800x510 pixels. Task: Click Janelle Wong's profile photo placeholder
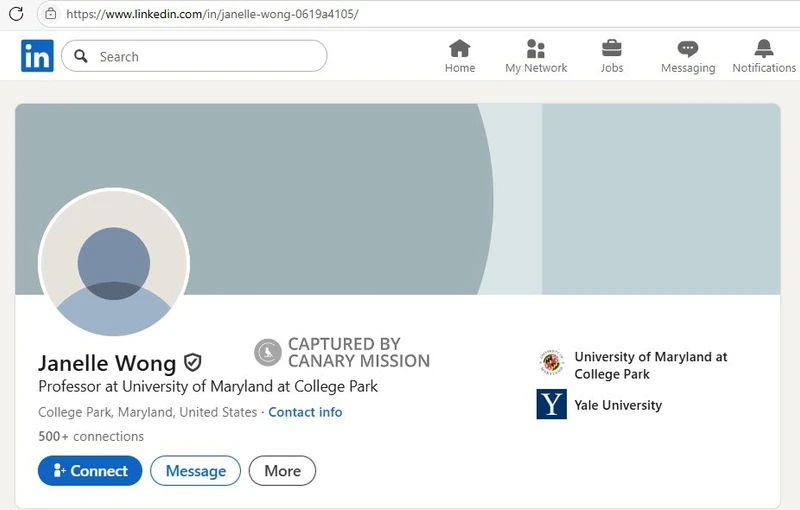(x=114, y=263)
